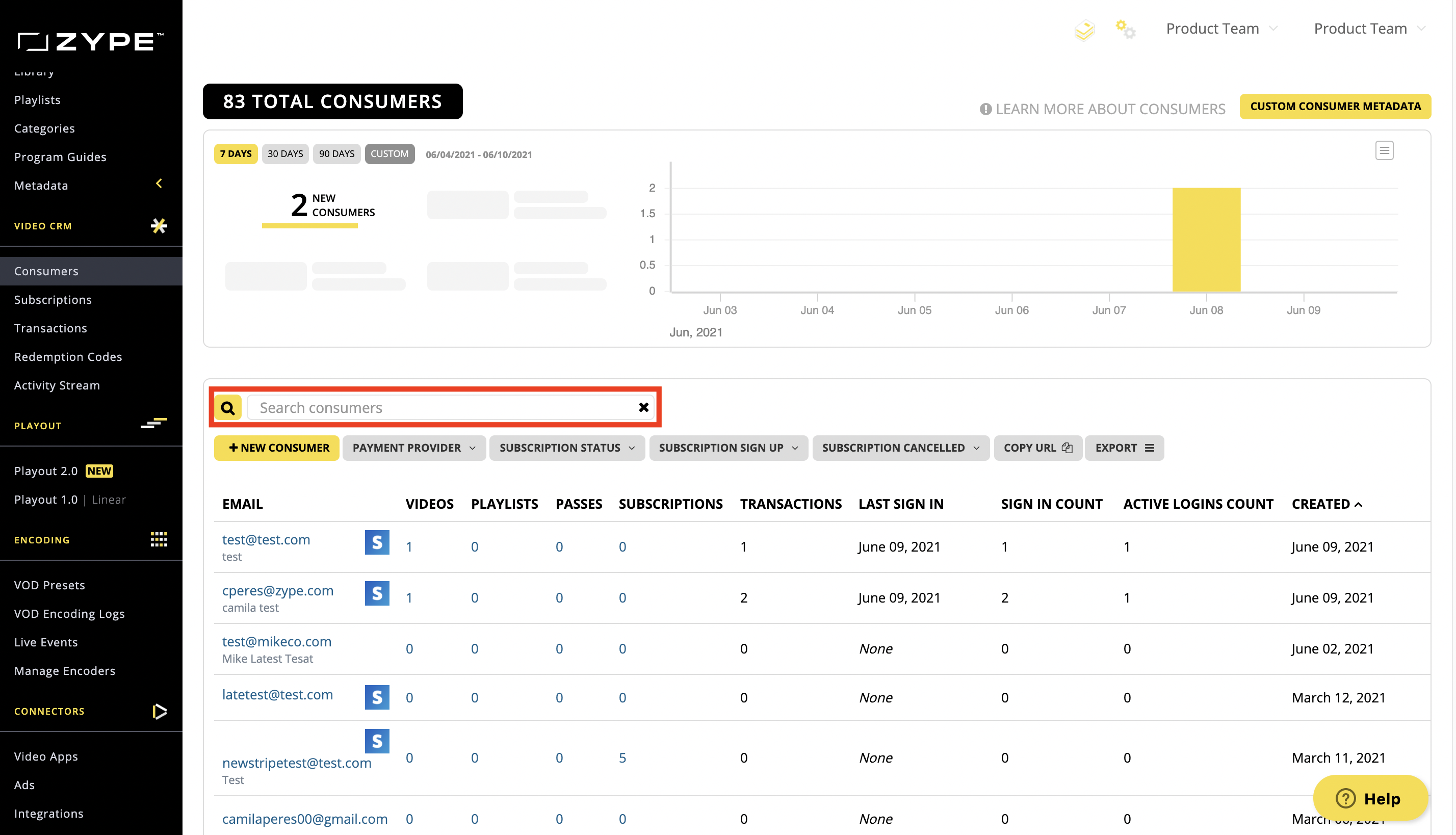Image resolution: width=1456 pixels, height=835 pixels.
Task: Open Activity Stream in sidebar
Action: [57, 385]
